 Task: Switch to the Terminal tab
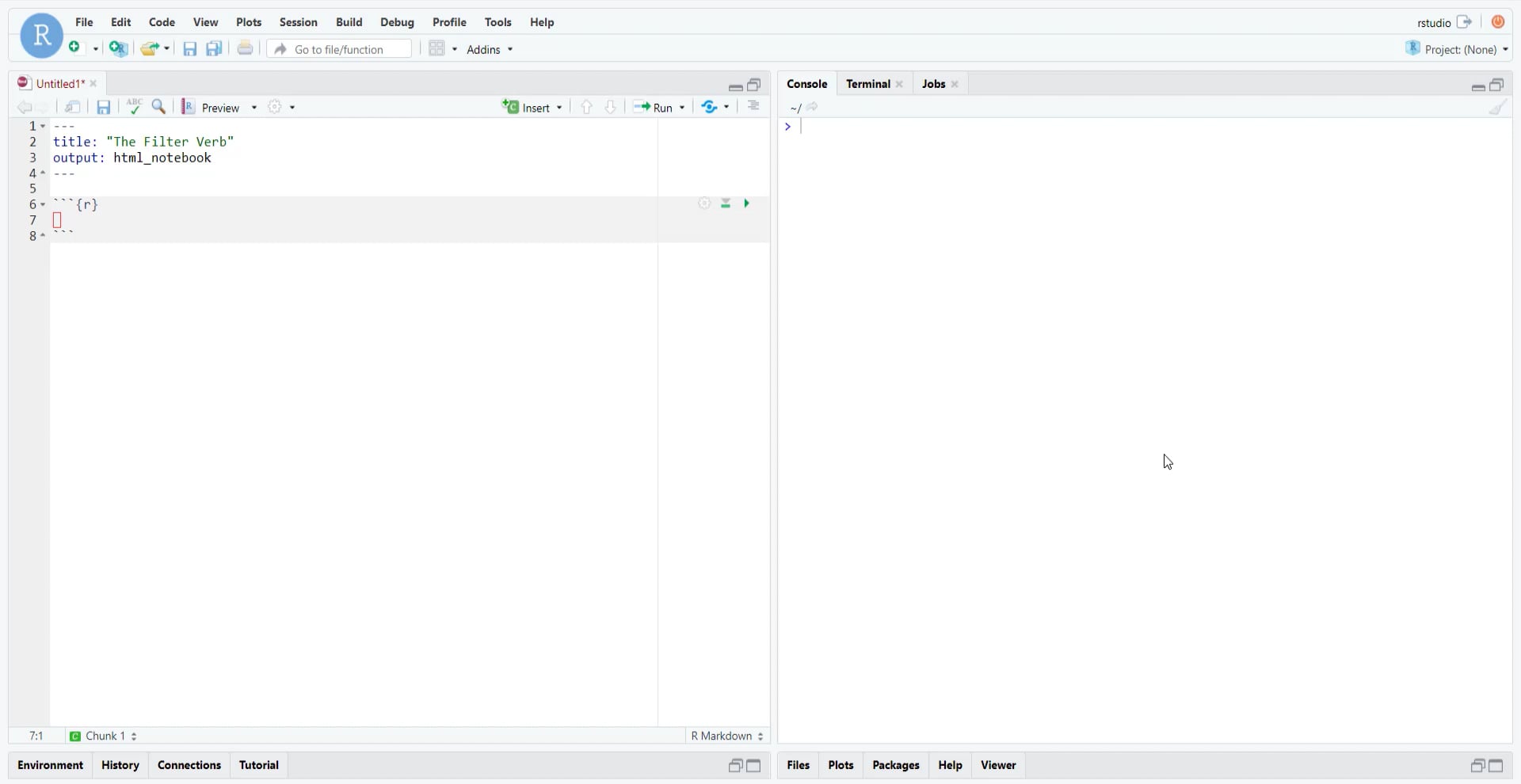click(868, 84)
